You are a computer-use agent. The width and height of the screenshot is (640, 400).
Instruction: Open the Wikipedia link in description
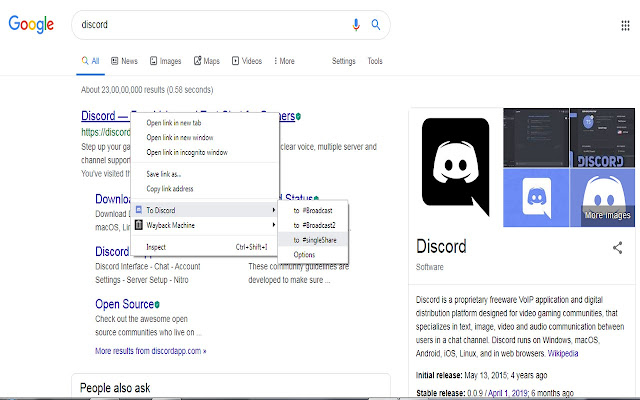tap(562, 353)
